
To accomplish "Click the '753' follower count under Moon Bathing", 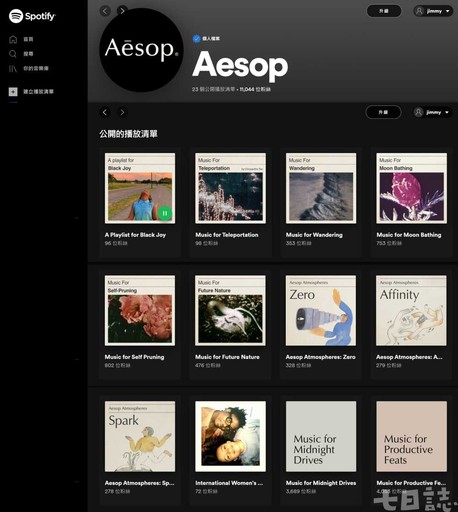I will point(381,243).
